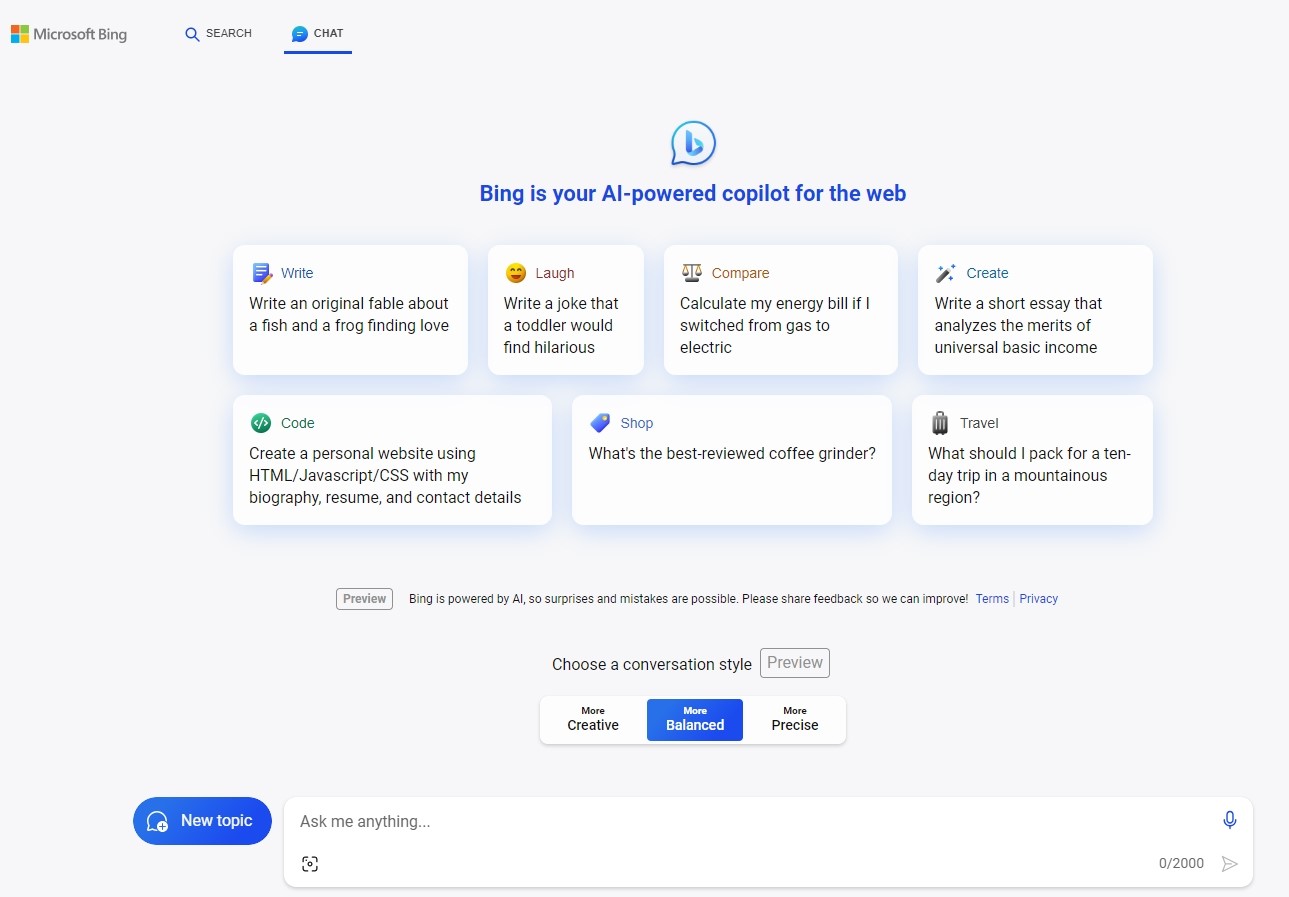Viewport: 1289px width, 897px height.
Task: Click the Code card's green icon
Action: point(261,423)
